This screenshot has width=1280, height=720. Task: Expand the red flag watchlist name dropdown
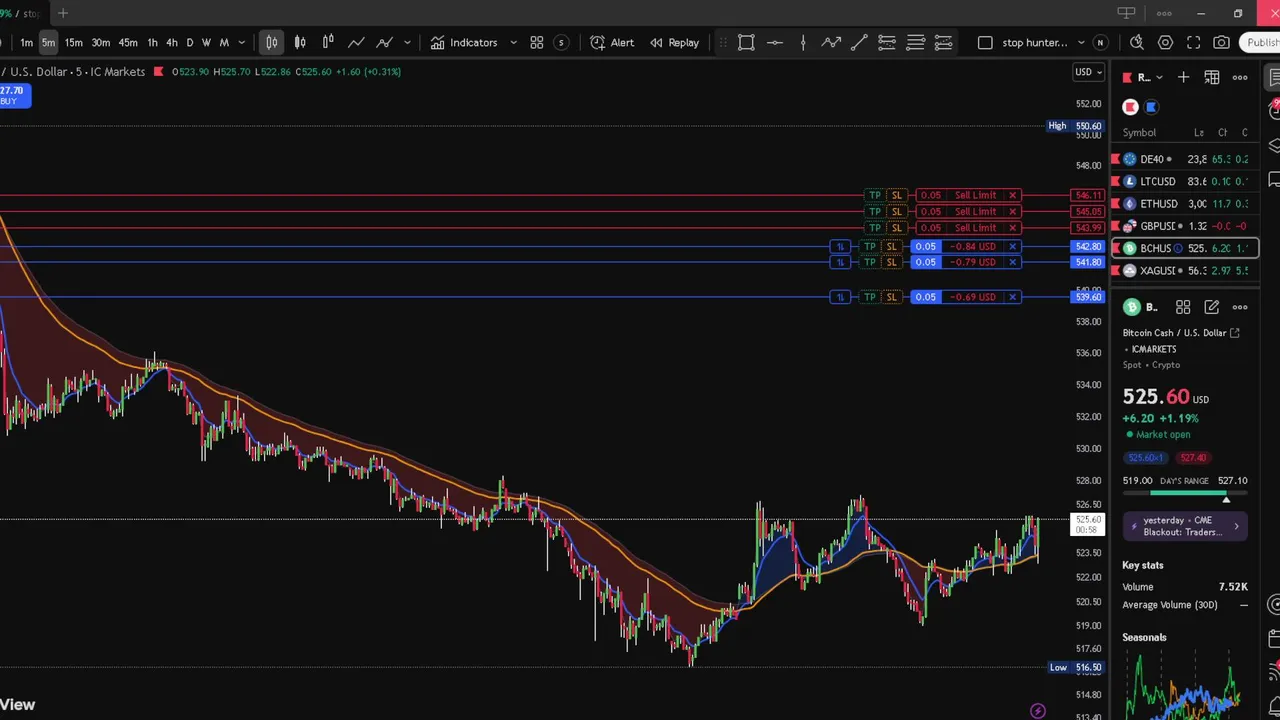(x=1159, y=77)
